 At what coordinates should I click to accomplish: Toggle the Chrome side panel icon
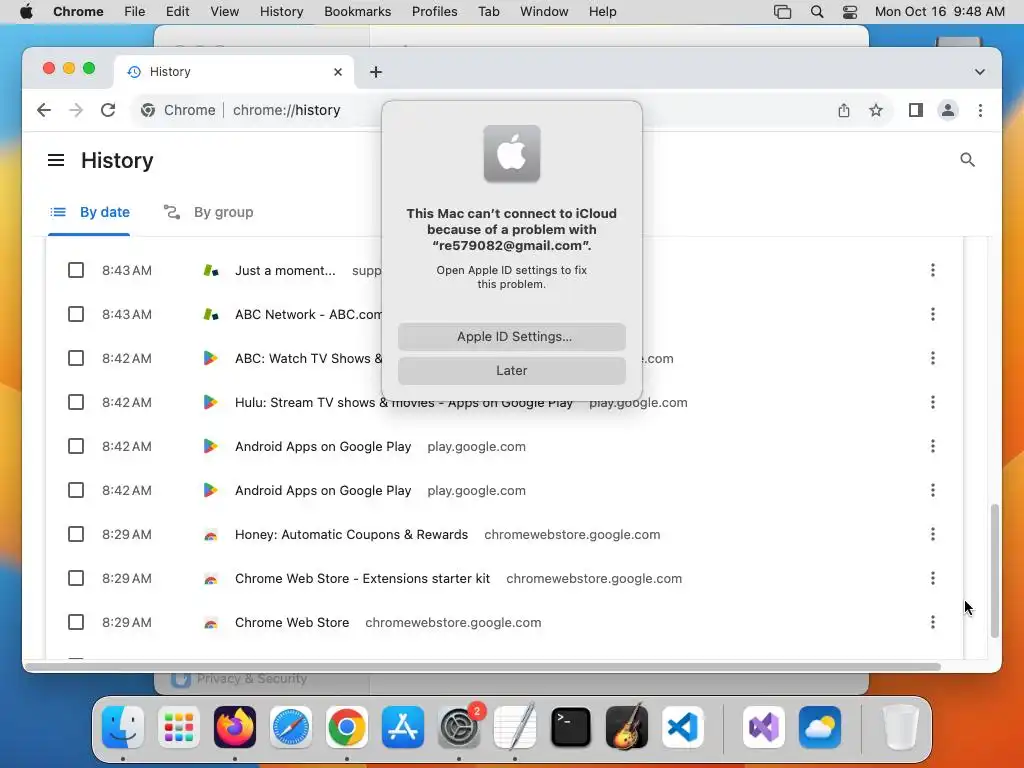pos(916,110)
